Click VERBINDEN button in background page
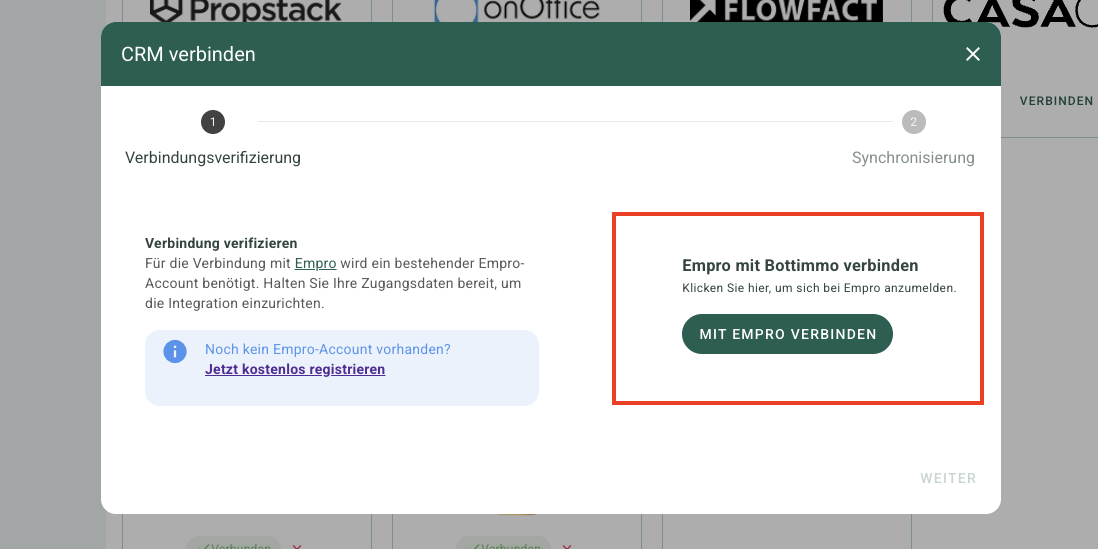Screen dimensions: 1098x549 tap(1056, 101)
